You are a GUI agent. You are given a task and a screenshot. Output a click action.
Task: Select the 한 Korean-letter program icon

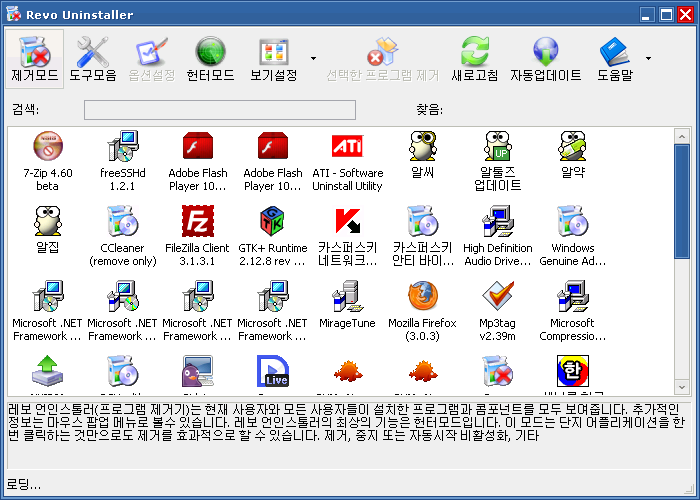pyautogui.click(x=573, y=371)
